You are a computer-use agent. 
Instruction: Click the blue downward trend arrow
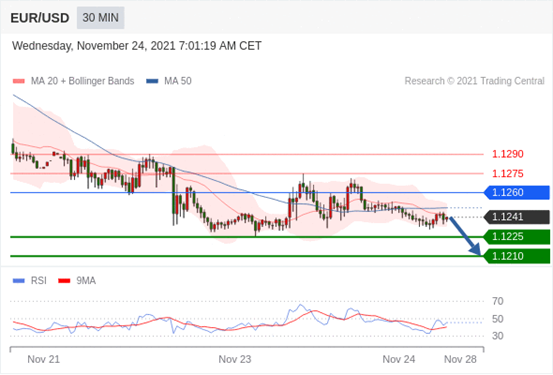pyautogui.click(x=465, y=236)
